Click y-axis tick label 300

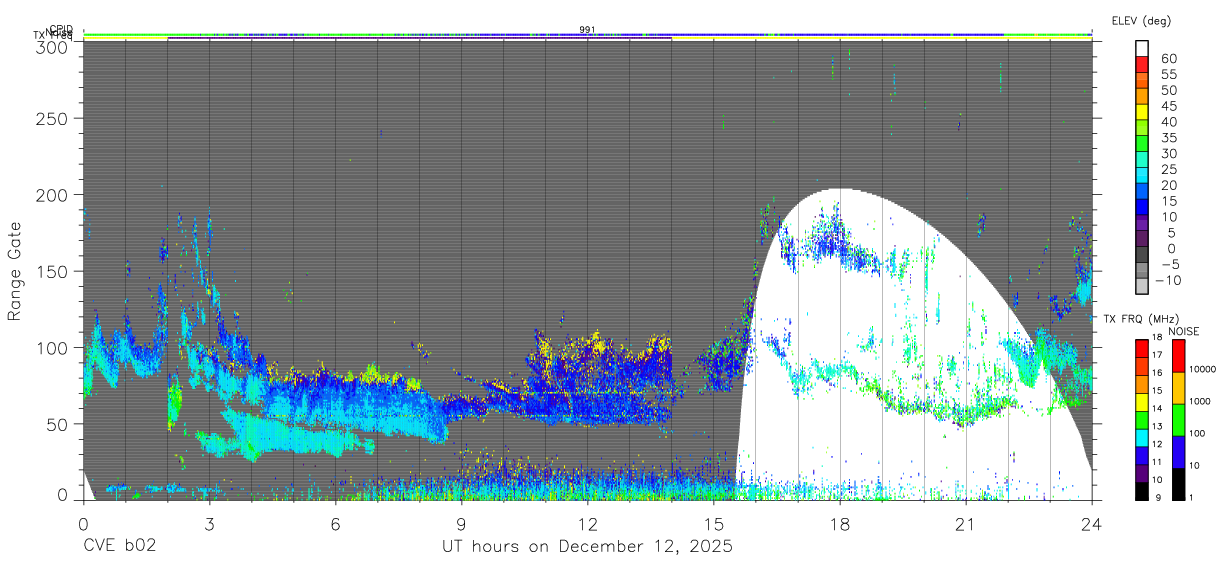tap(54, 47)
